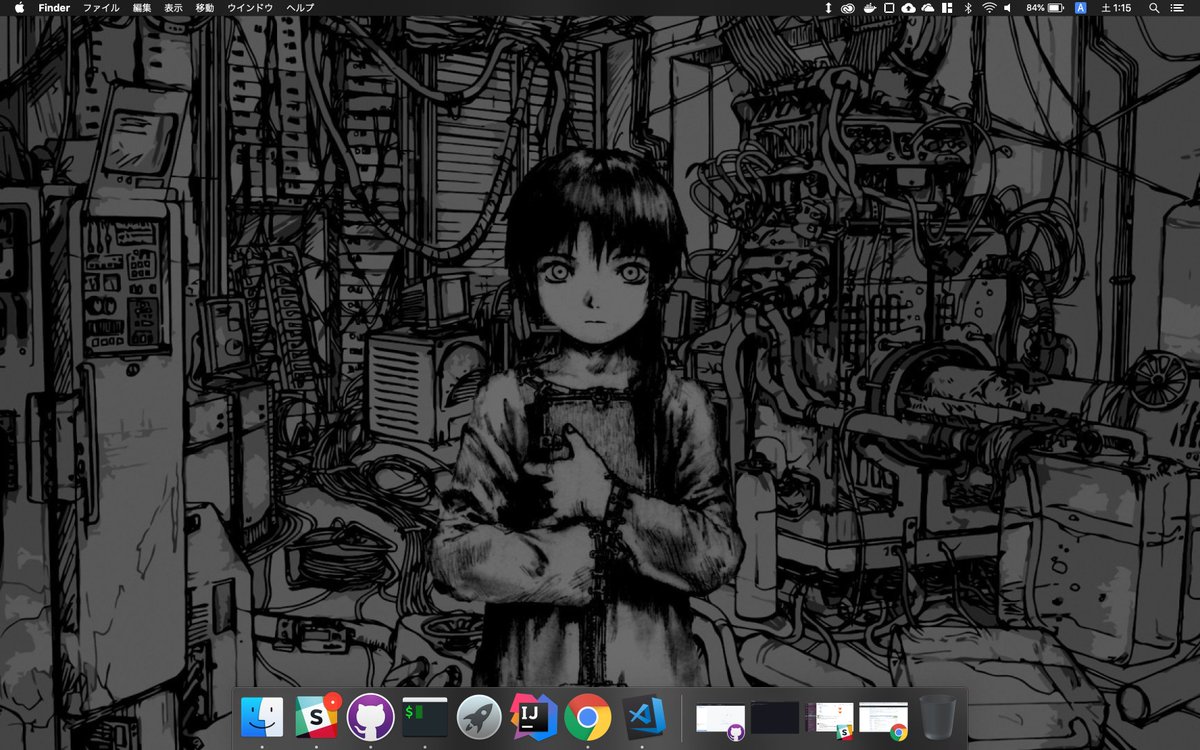Screen dimensions: 1200x750
Task: Open Notification Center list icon
Action: coord(1178,8)
